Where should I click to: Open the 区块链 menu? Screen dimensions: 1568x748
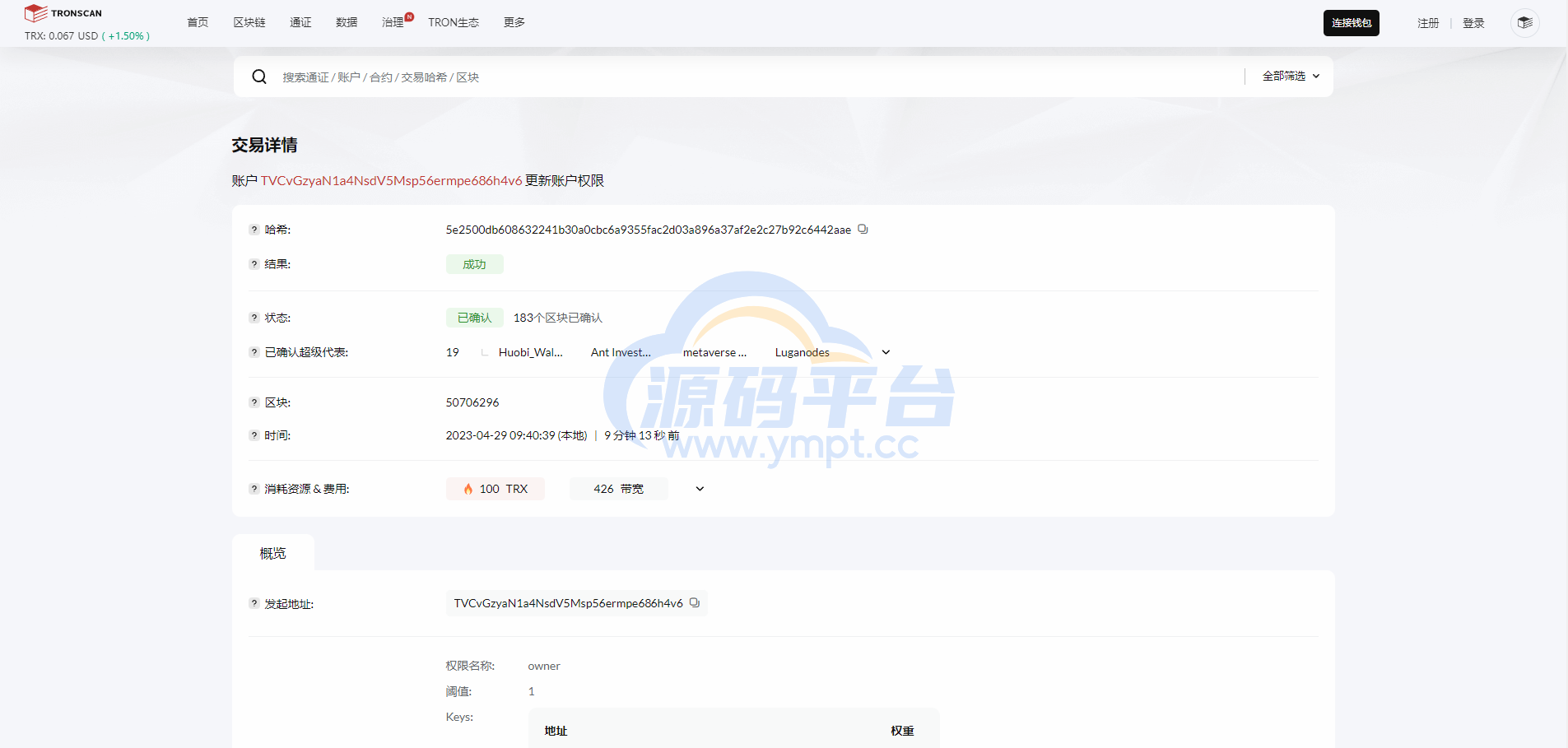click(249, 22)
